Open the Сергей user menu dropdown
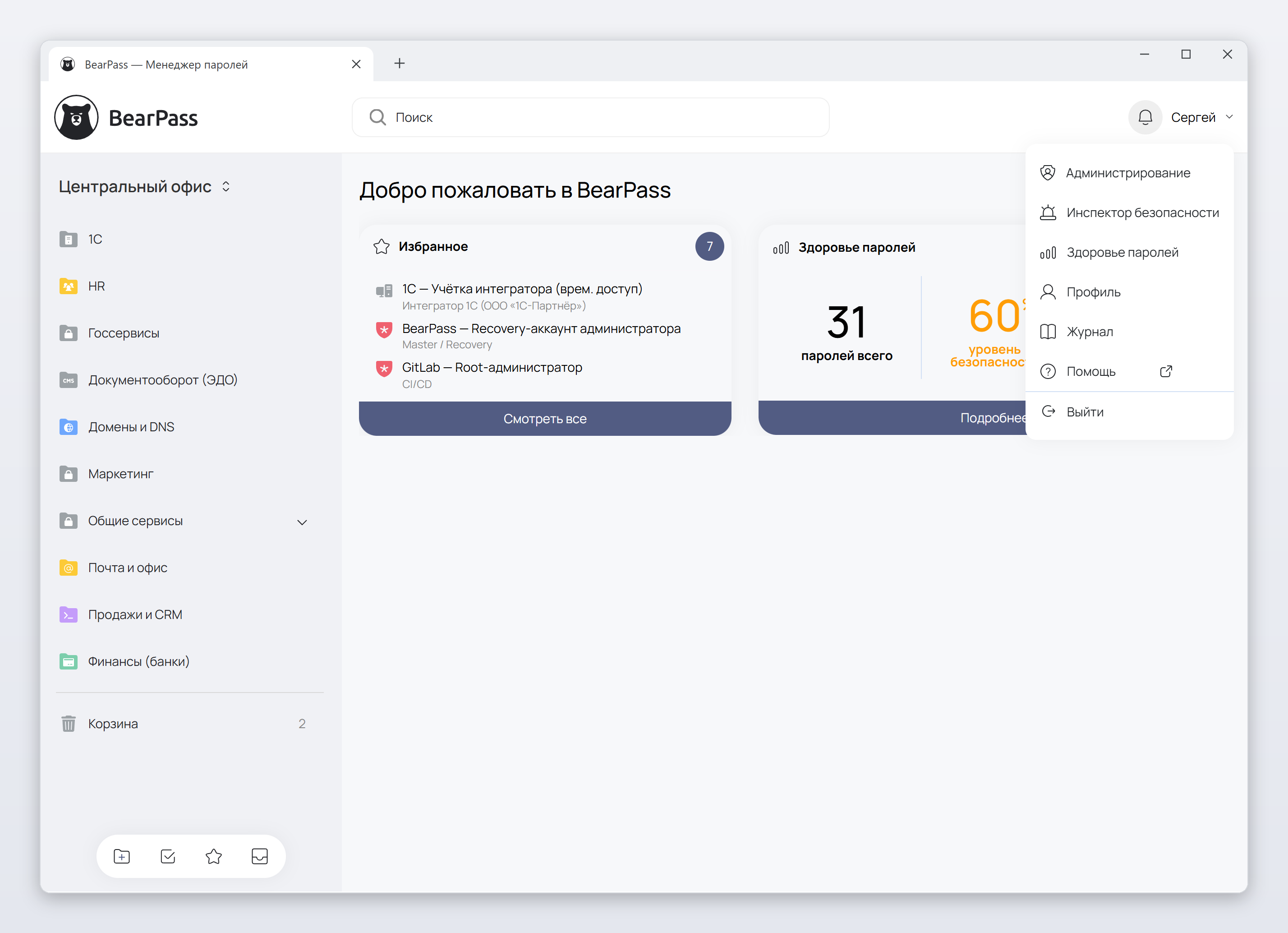The width and height of the screenshot is (1288, 933). [1202, 117]
